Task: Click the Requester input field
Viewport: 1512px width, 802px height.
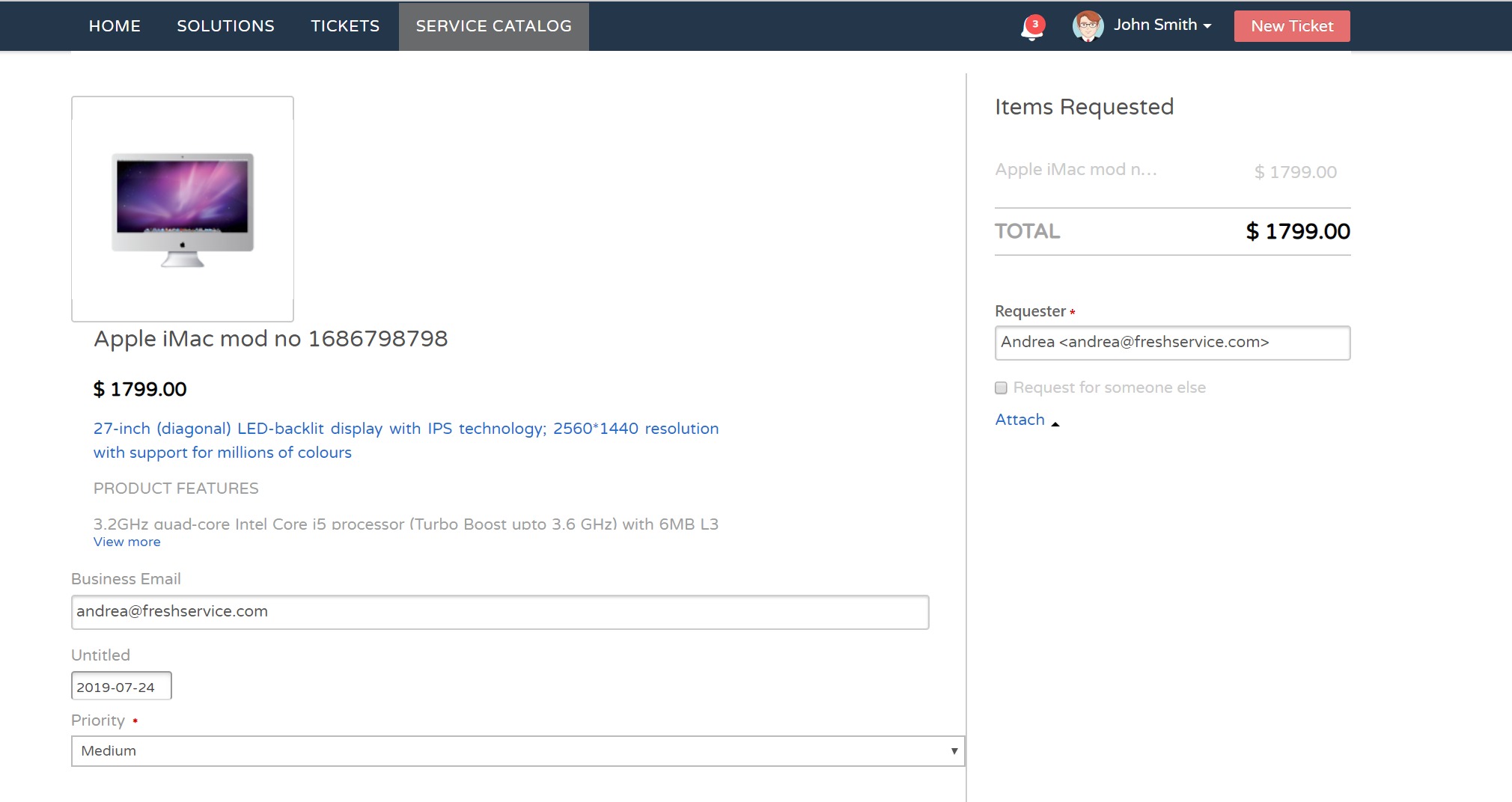Action: click(1172, 343)
